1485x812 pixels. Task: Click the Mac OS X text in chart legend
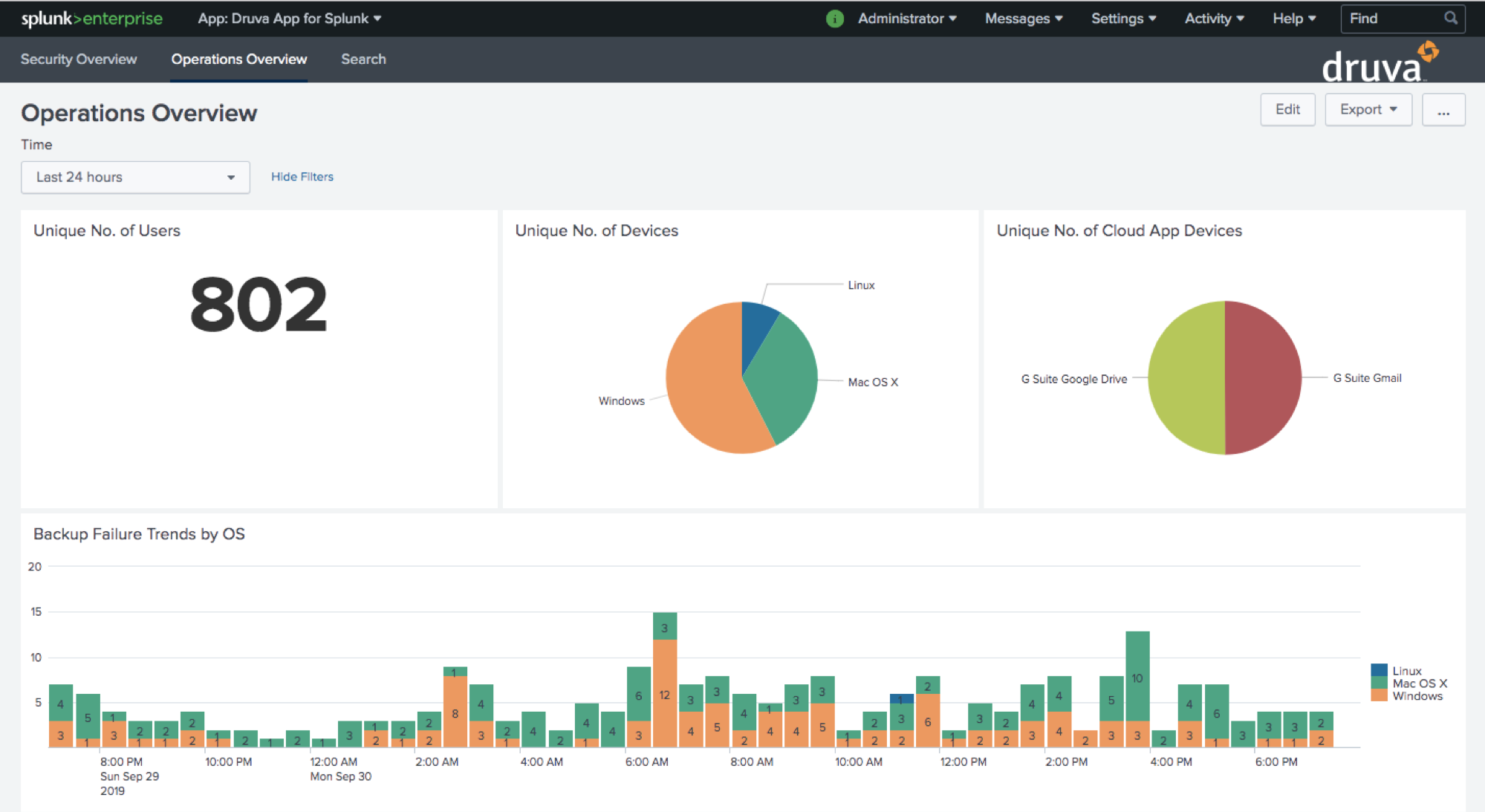coord(1420,683)
